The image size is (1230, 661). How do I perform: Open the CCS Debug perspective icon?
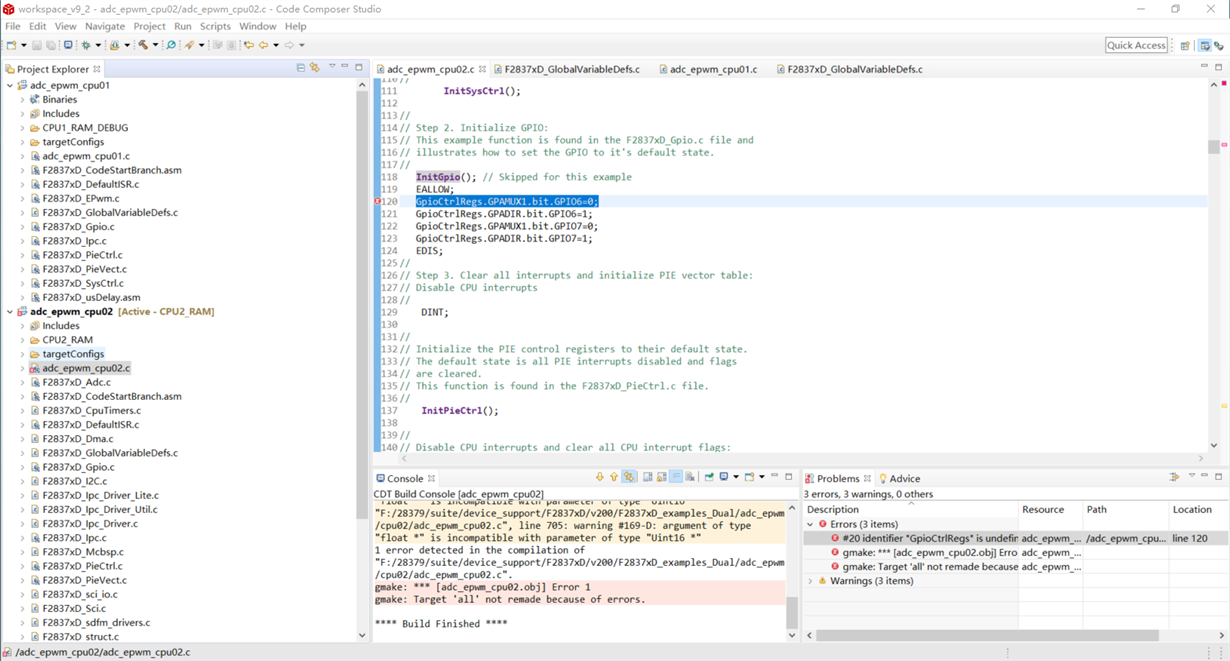tap(1219, 45)
